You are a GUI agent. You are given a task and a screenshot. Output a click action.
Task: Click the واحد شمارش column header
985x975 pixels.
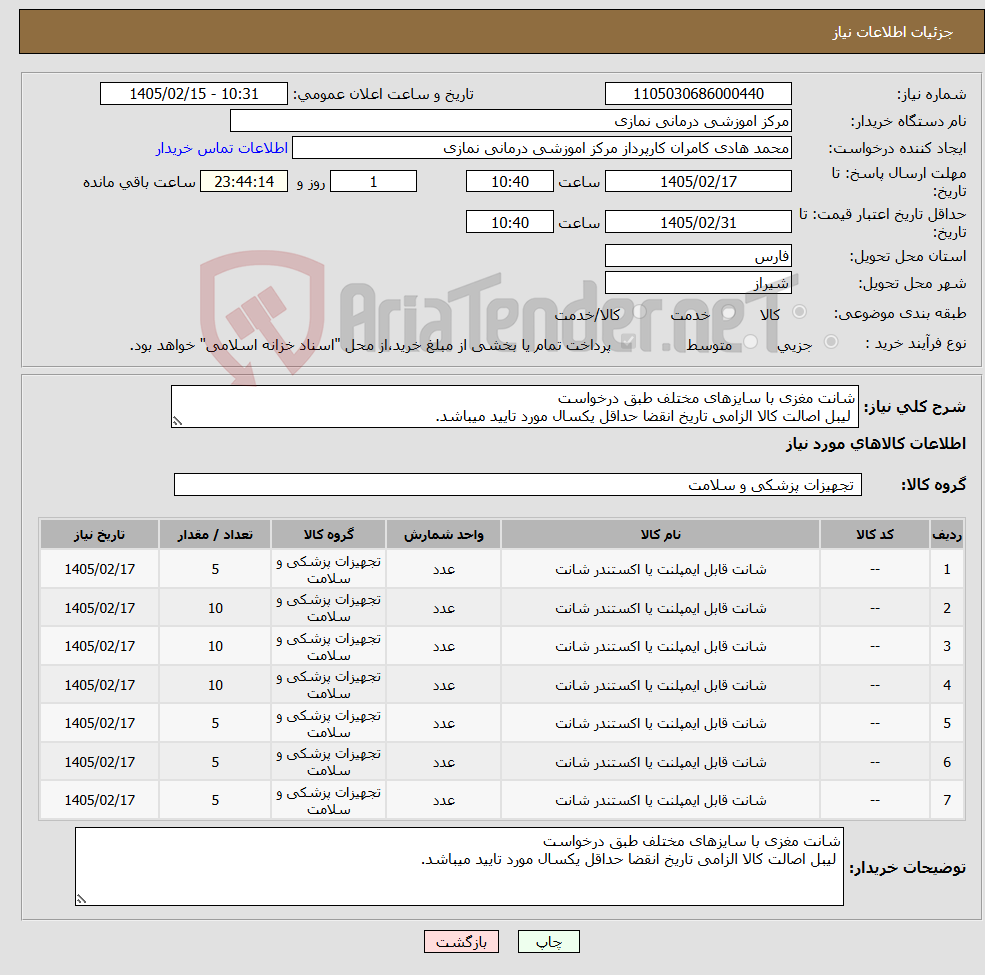pos(444,534)
